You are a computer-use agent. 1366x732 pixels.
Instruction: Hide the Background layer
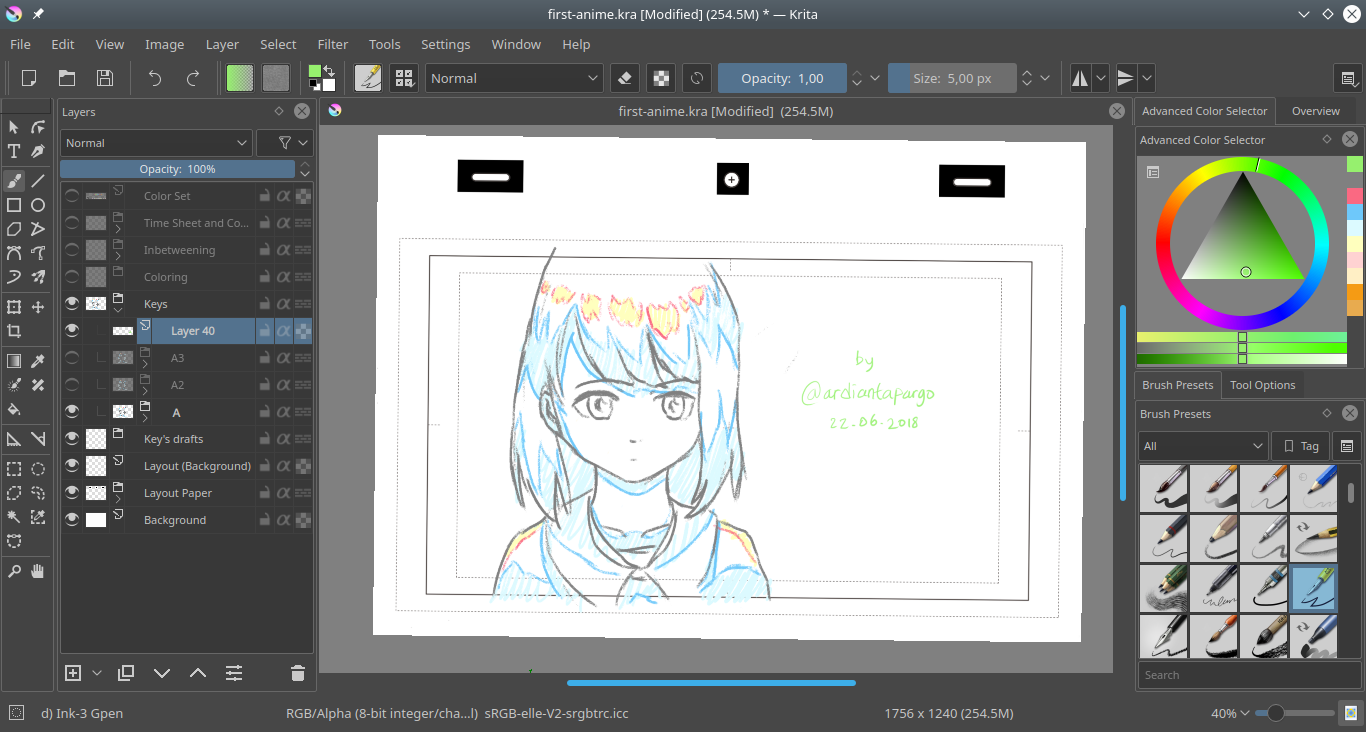[x=71, y=519]
